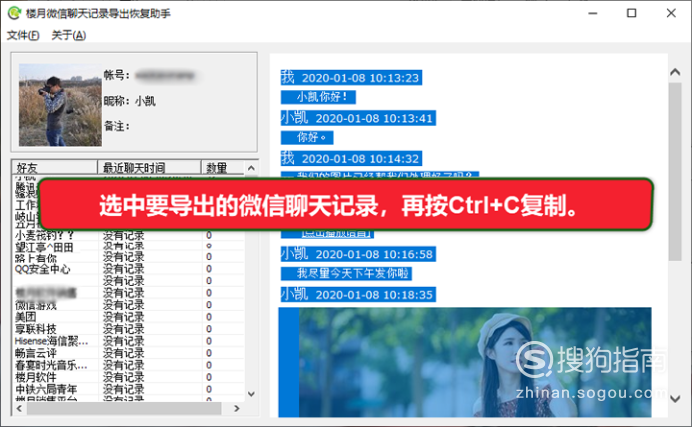Select friend row 路上有你
Viewport: 692px width, 427px height.
(x=128, y=258)
